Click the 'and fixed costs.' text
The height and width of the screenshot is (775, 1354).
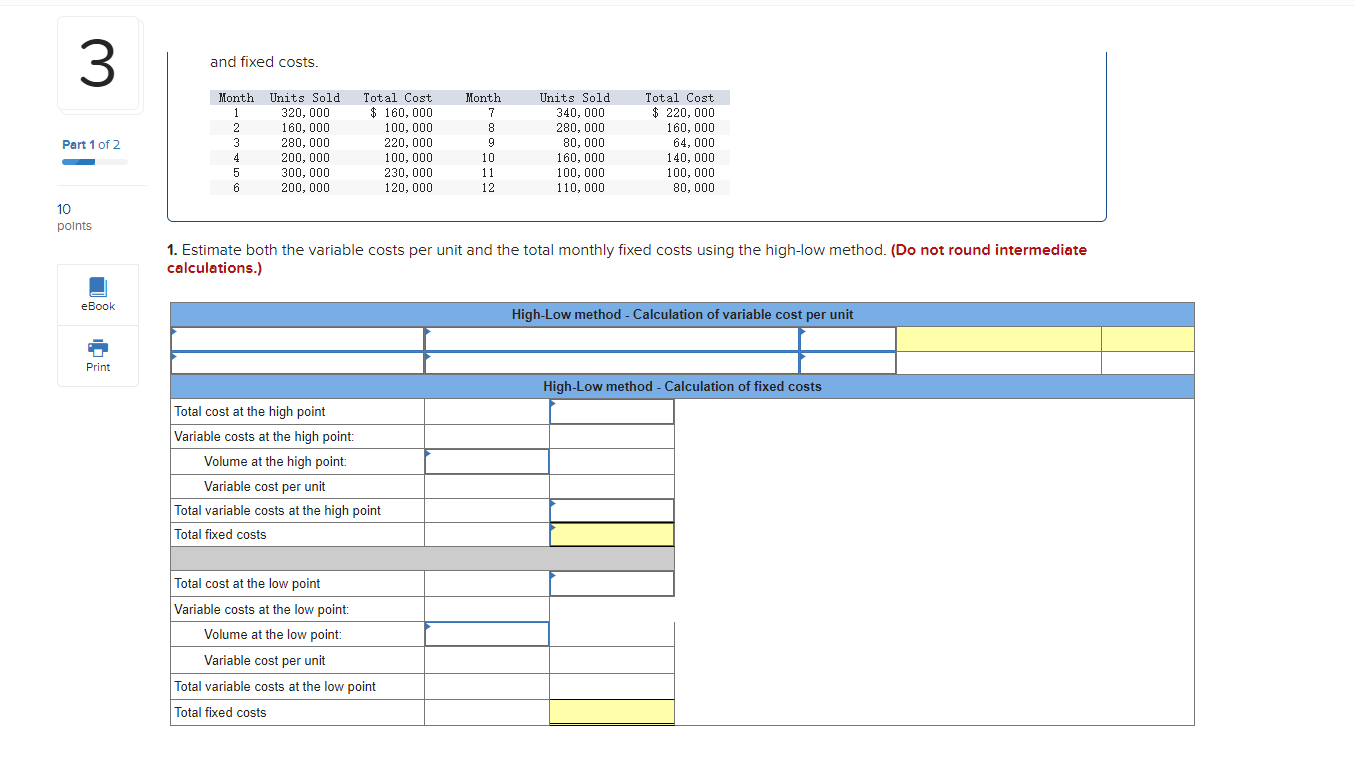pos(264,62)
